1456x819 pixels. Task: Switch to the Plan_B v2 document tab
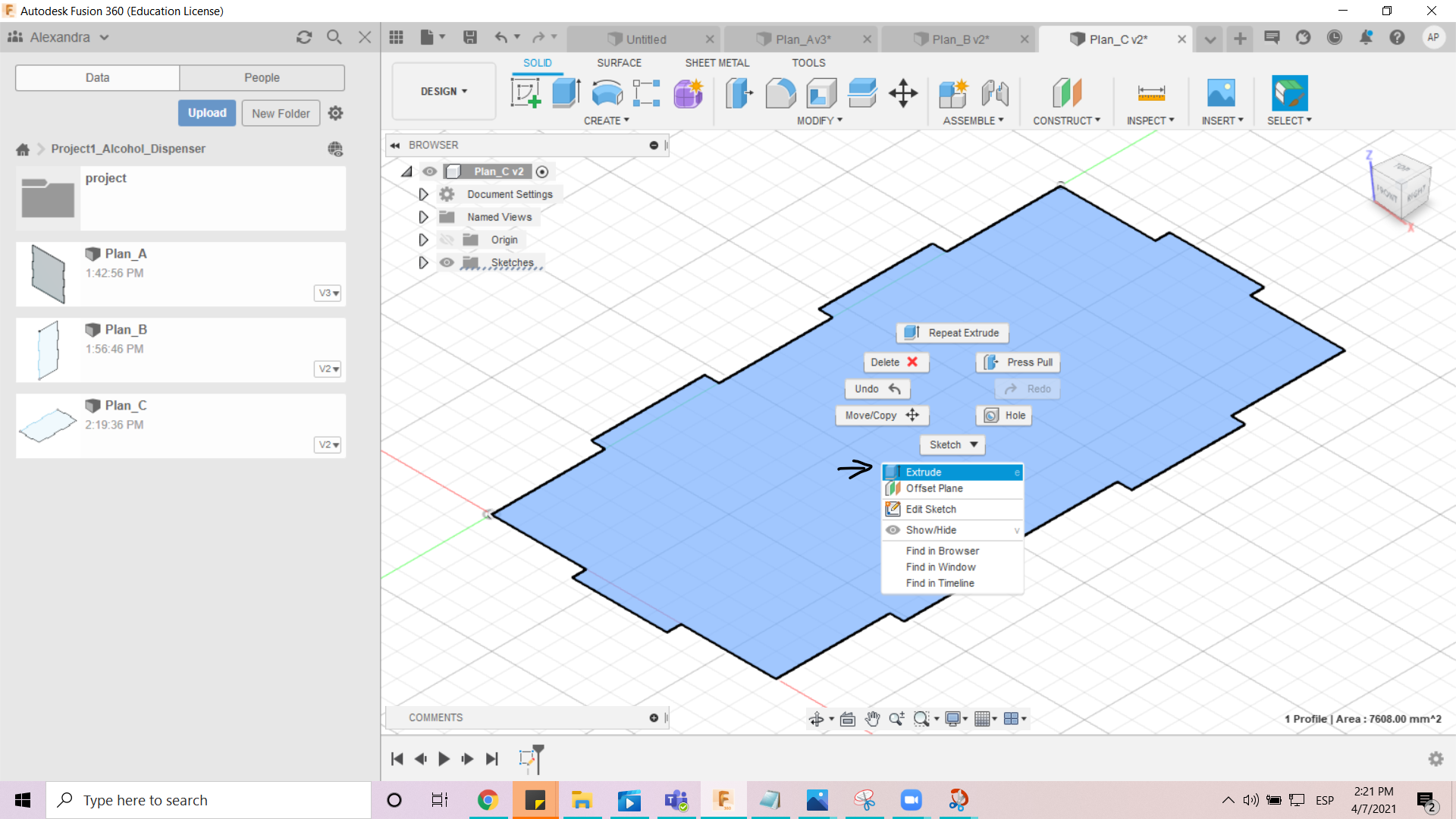tap(960, 39)
